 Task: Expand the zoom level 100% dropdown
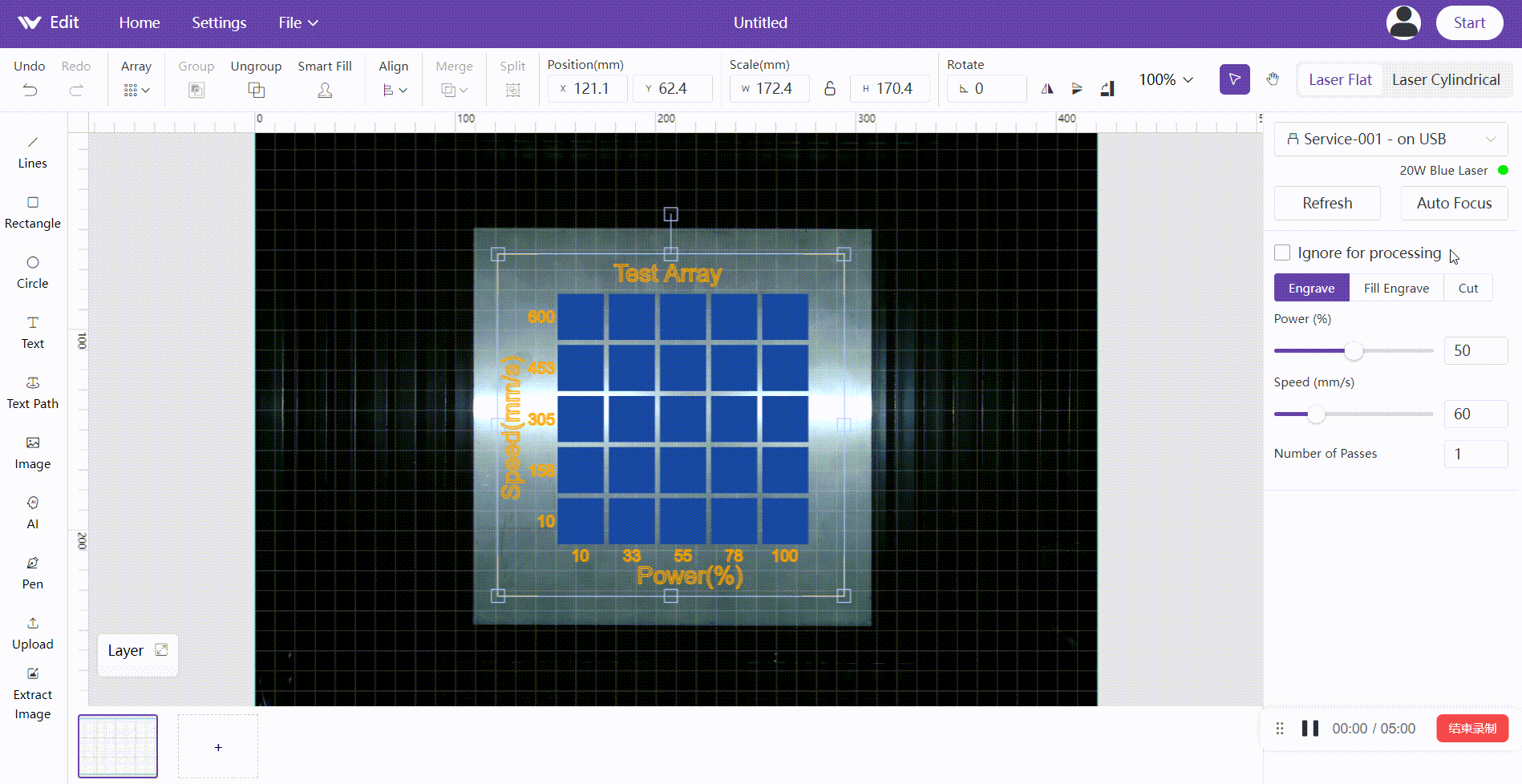coord(1166,79)
